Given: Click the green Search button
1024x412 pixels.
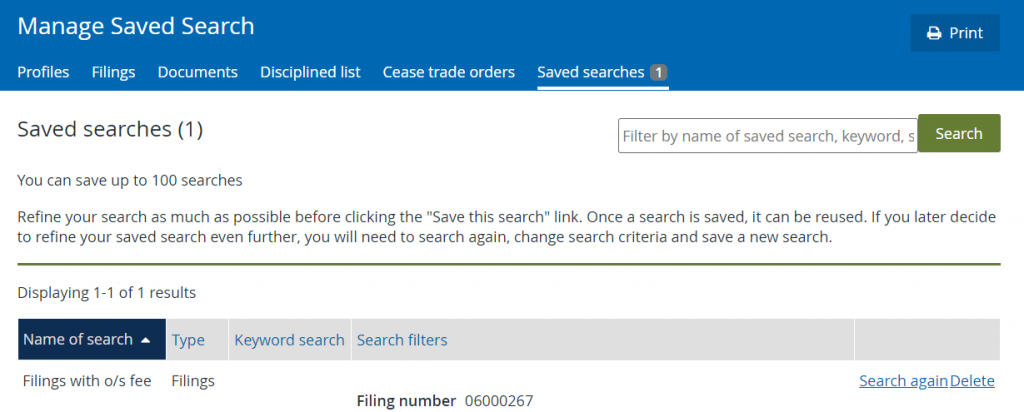Looking at the screenshot, I should point(959,134).
